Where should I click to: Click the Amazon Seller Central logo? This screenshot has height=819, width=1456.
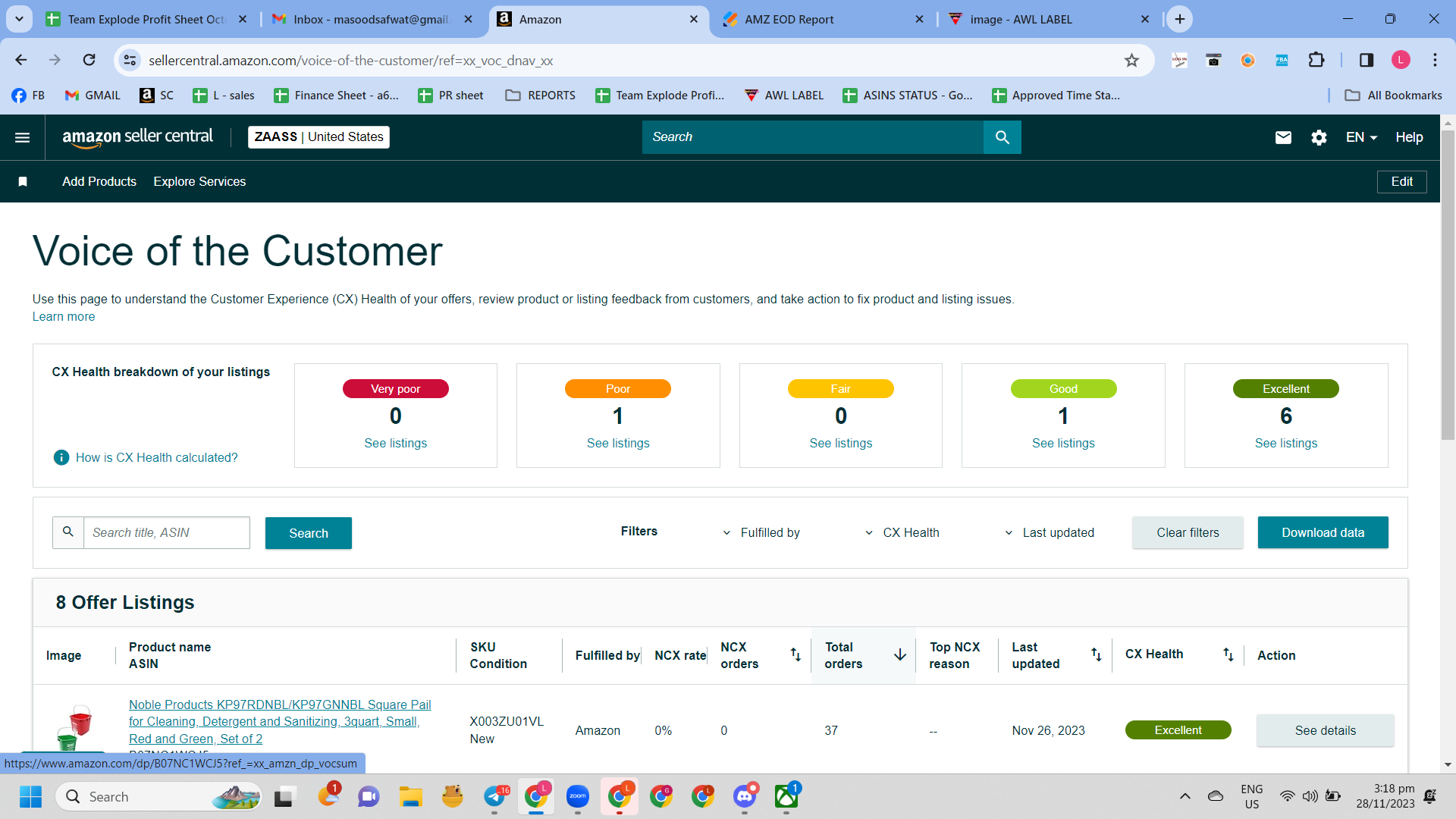137,137
